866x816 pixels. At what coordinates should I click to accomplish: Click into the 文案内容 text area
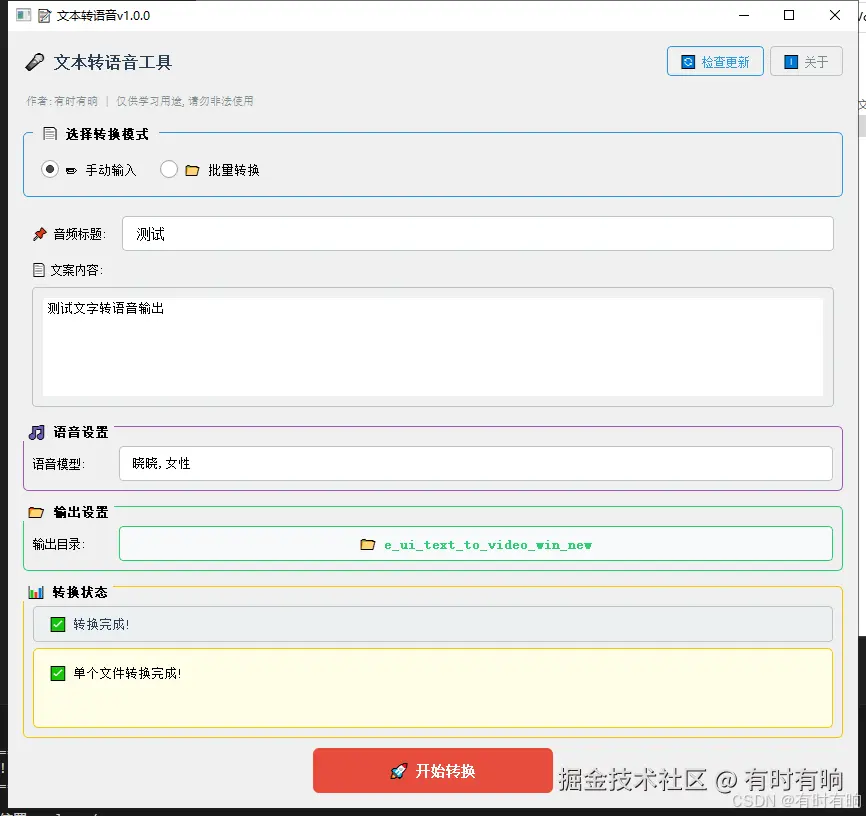point(432,347)
